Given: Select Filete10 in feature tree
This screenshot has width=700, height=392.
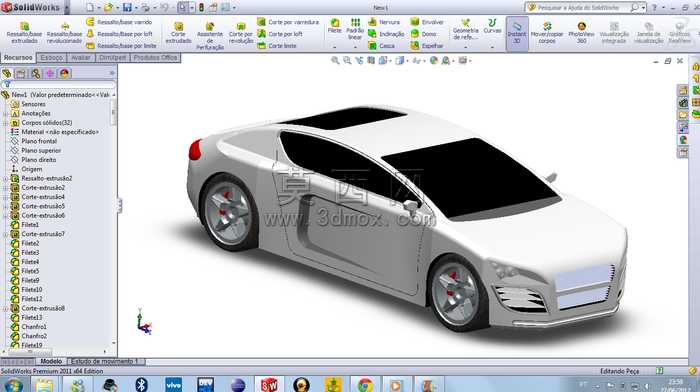Looking at the screenshot, I should pos(32,290).
